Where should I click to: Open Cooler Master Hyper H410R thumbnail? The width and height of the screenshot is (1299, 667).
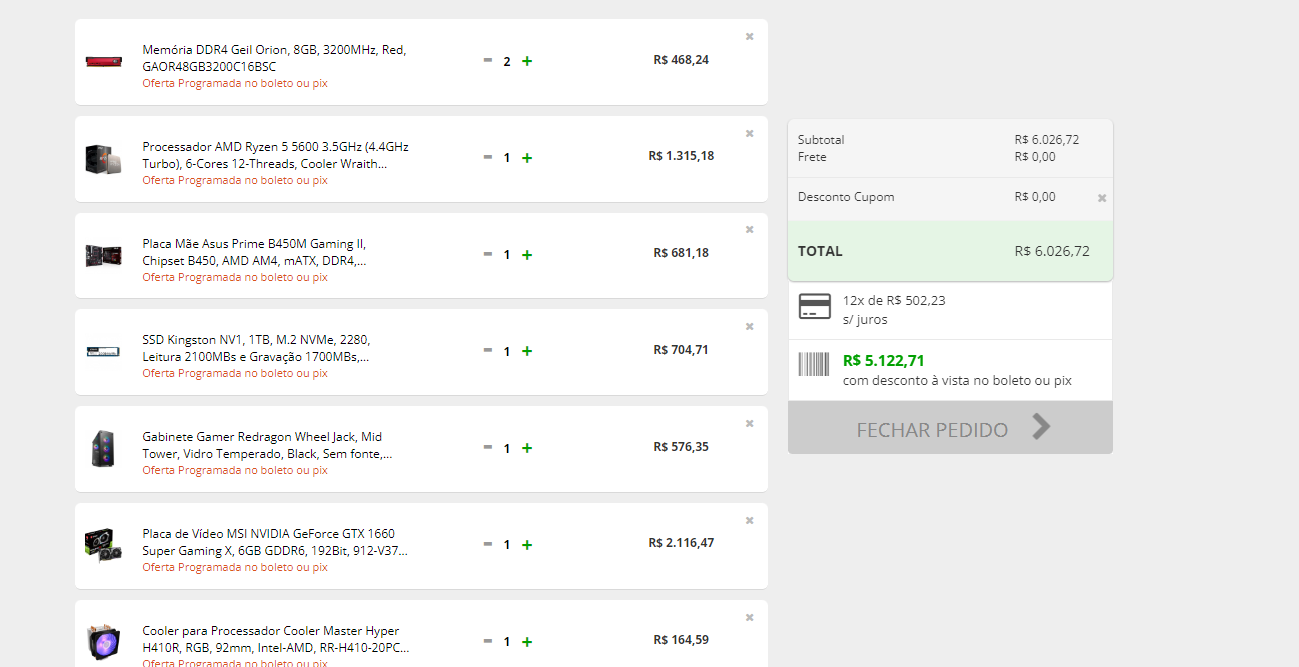(x=104, y=643)
